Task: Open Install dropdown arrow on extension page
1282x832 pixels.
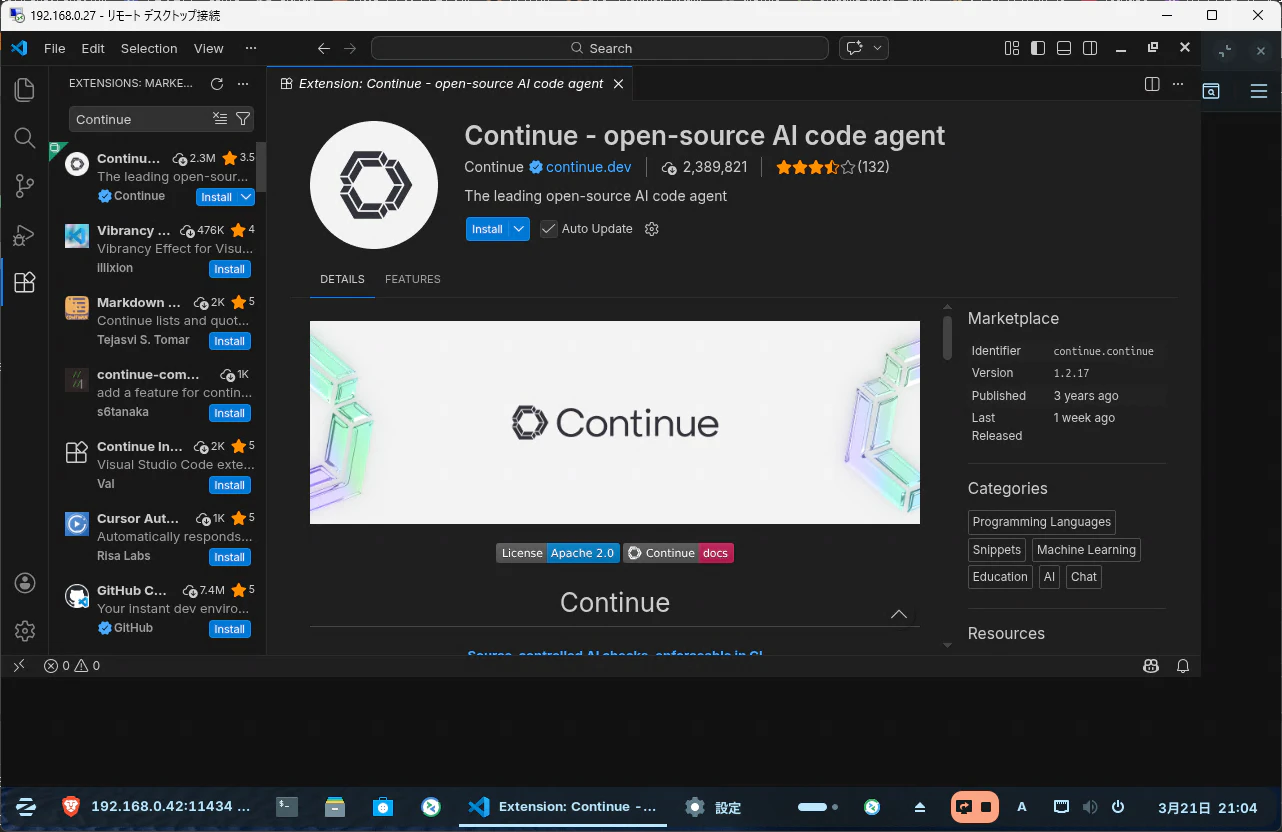Action: pos(519,229)
